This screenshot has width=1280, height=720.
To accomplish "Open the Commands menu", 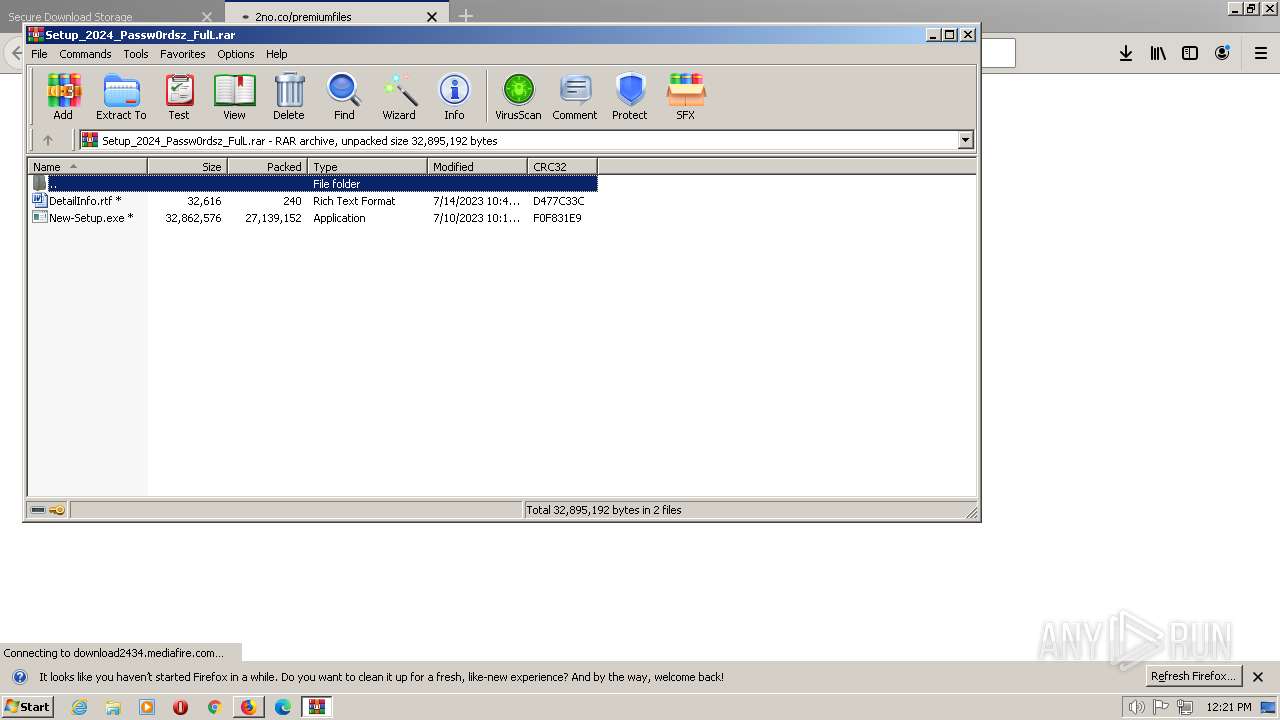I will 85,54.
